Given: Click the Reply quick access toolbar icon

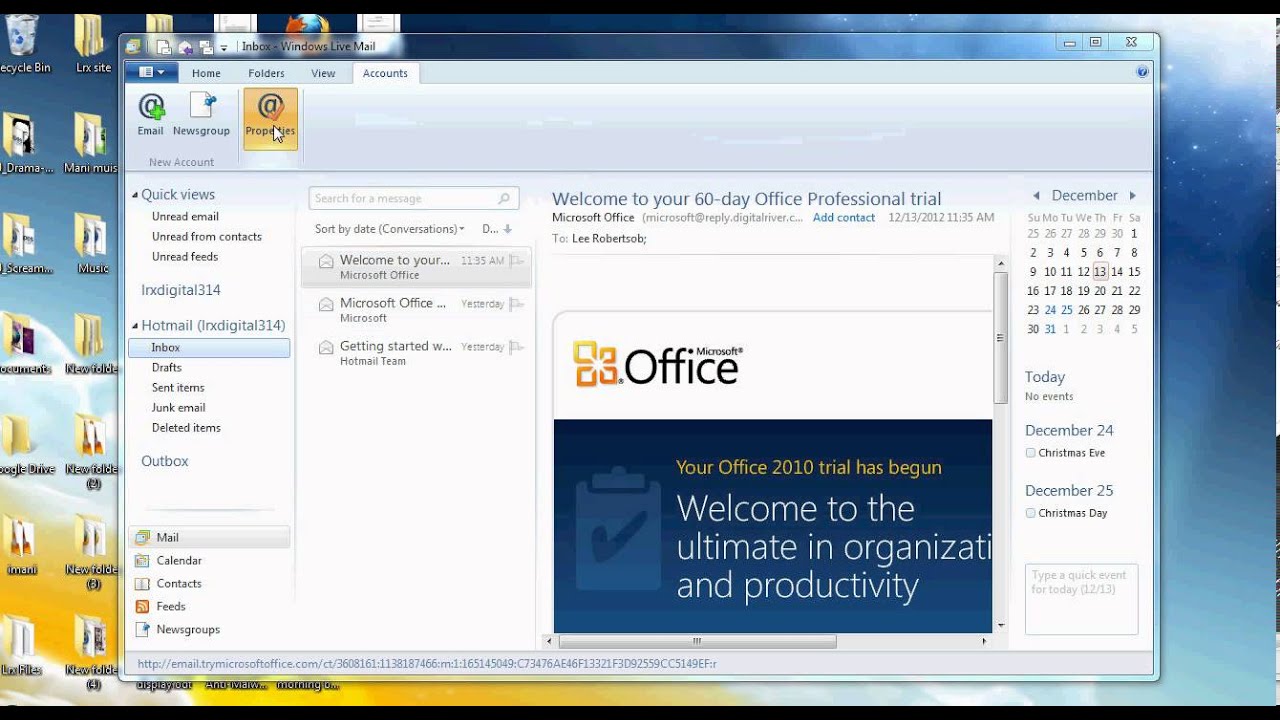Looking at the screenshot, I should (185, 47).
